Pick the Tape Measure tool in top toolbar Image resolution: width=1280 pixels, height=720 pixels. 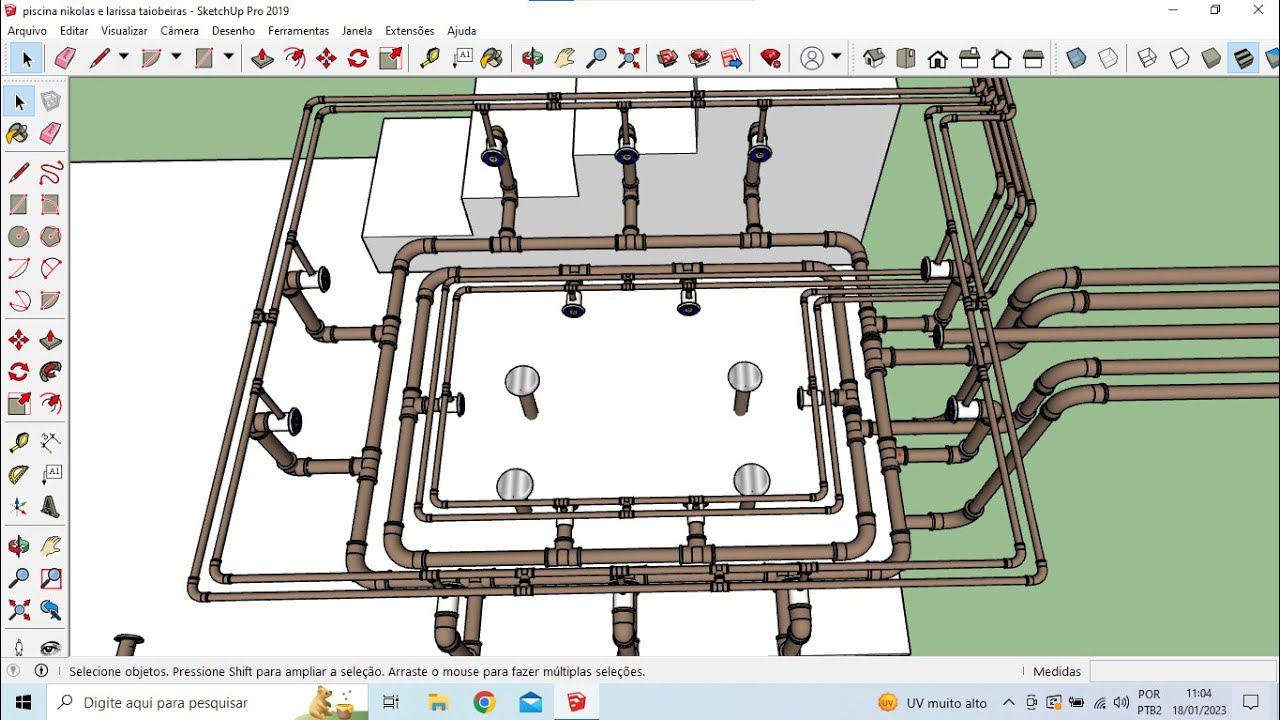(430, 58)
